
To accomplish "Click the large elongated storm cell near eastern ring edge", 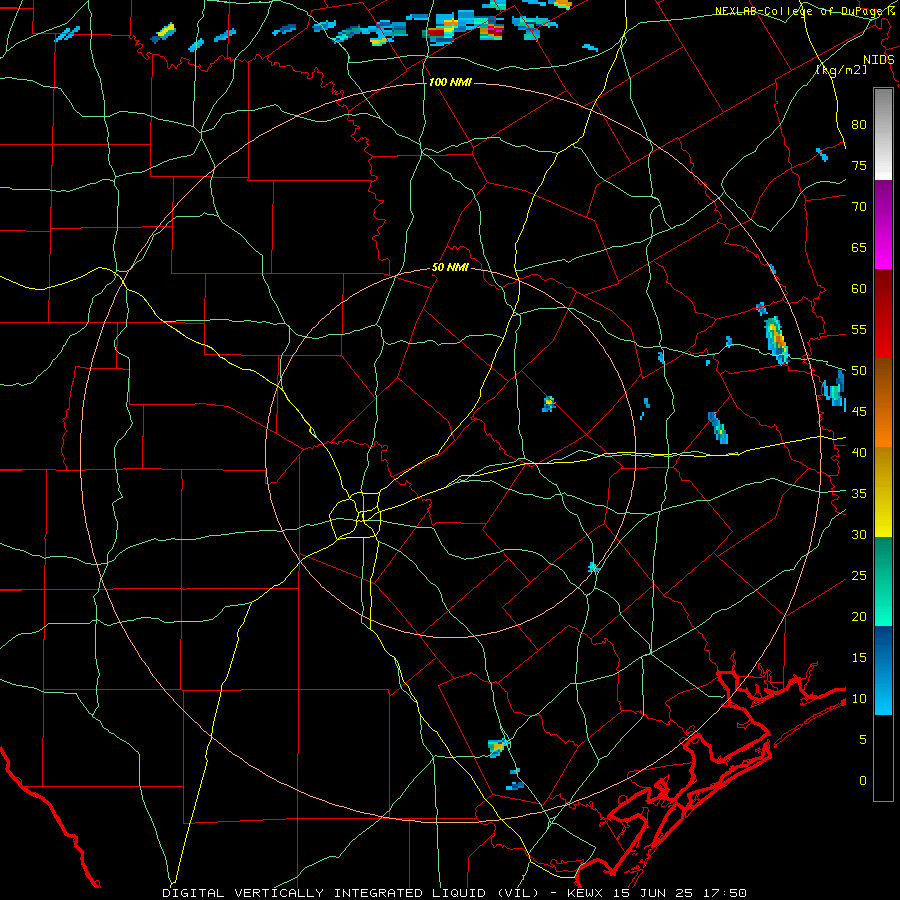I will point(776,340).
